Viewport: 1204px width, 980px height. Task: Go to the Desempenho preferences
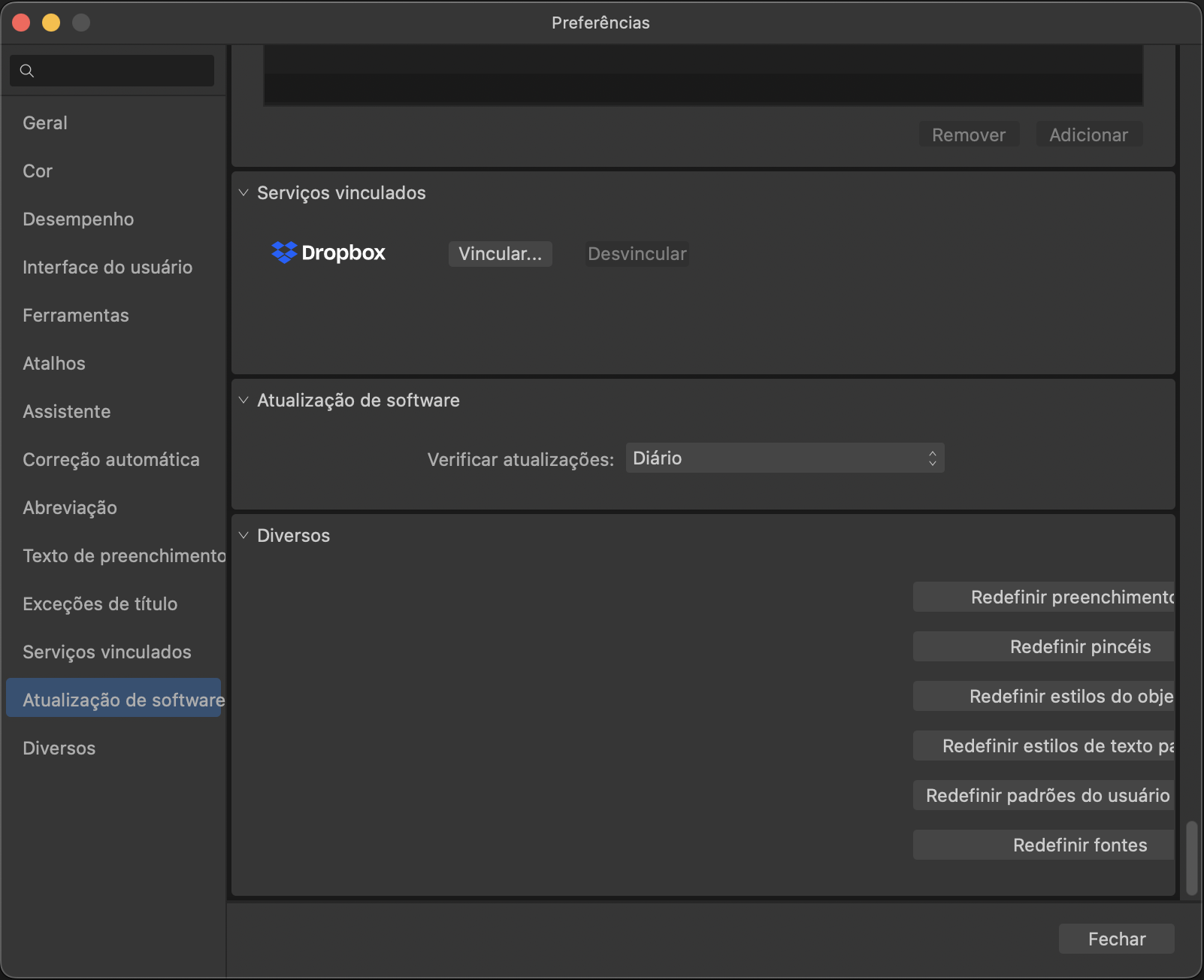click(78, 219)
